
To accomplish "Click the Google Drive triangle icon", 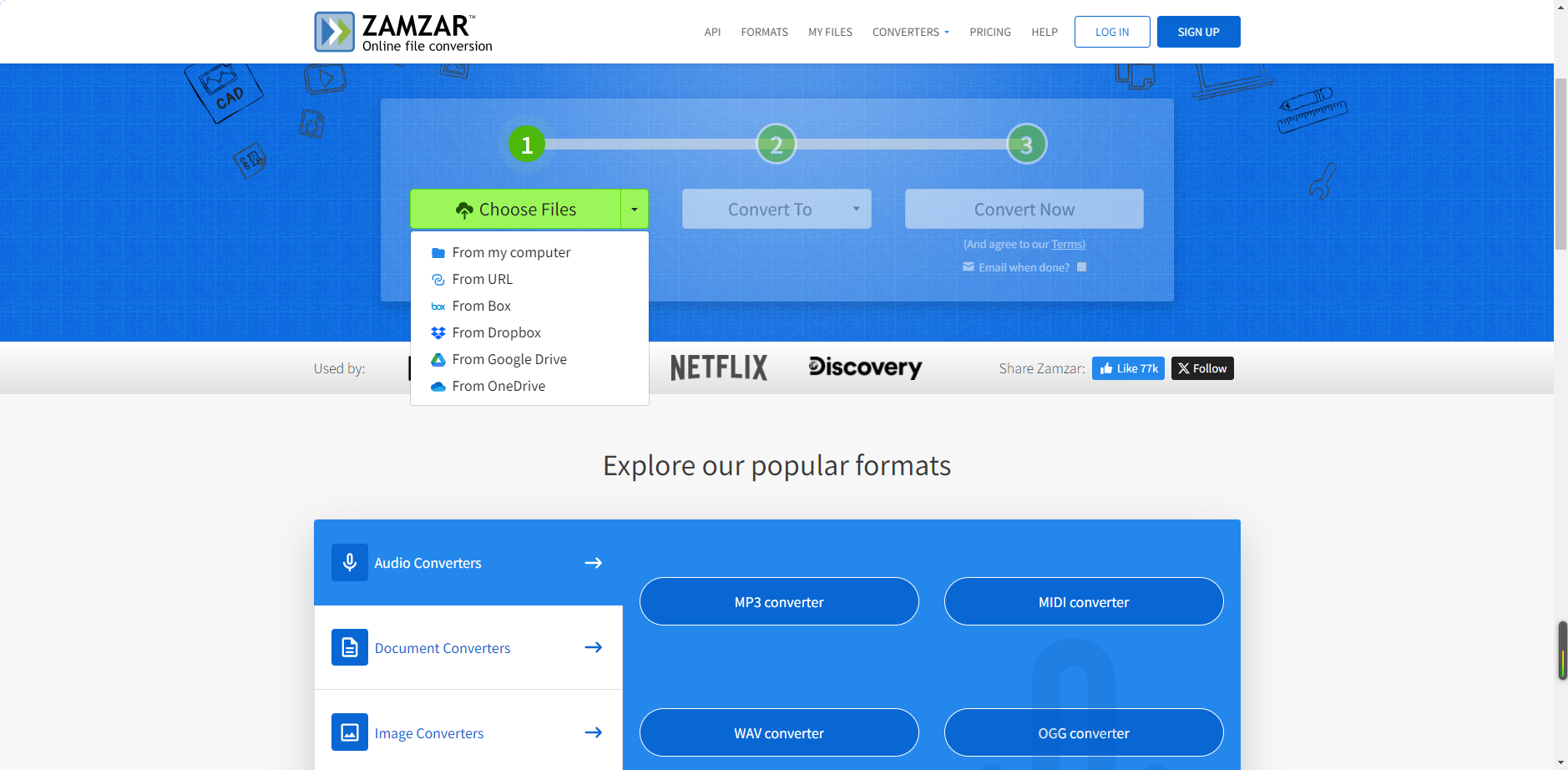I will coord(438,360).
